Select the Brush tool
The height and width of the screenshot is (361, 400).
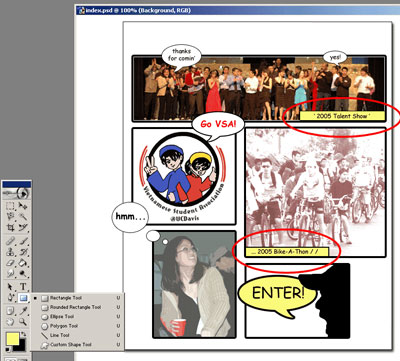[x=23, y=241]
